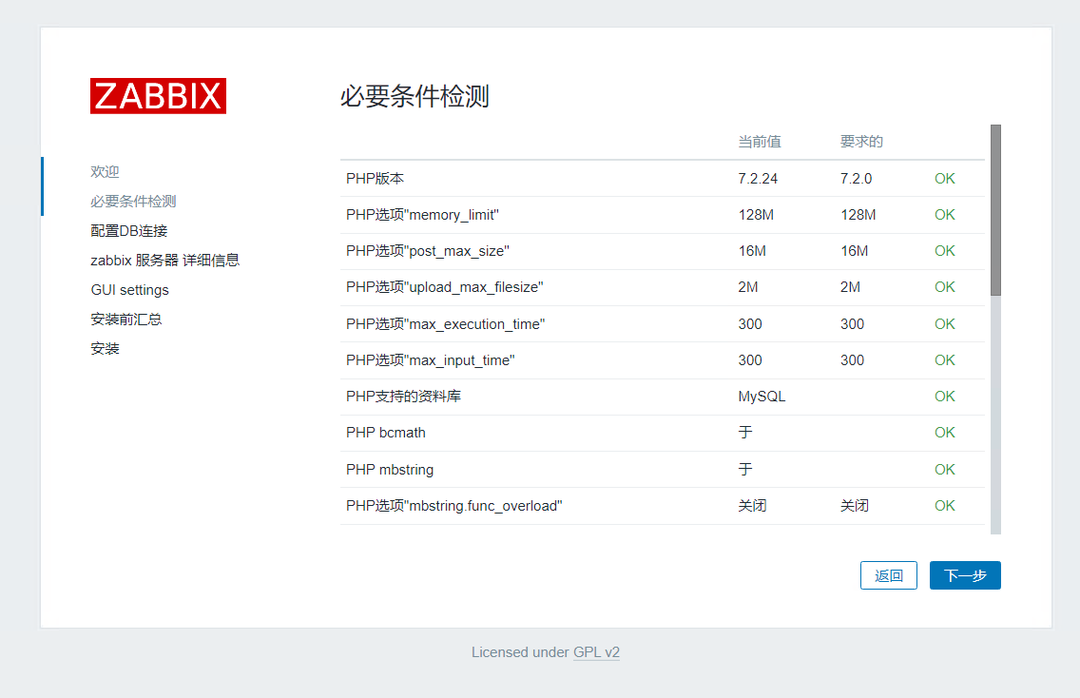Click OK status for upload_max_filesize row
This screenshot has height=698, width=1080.
[944, 287]
